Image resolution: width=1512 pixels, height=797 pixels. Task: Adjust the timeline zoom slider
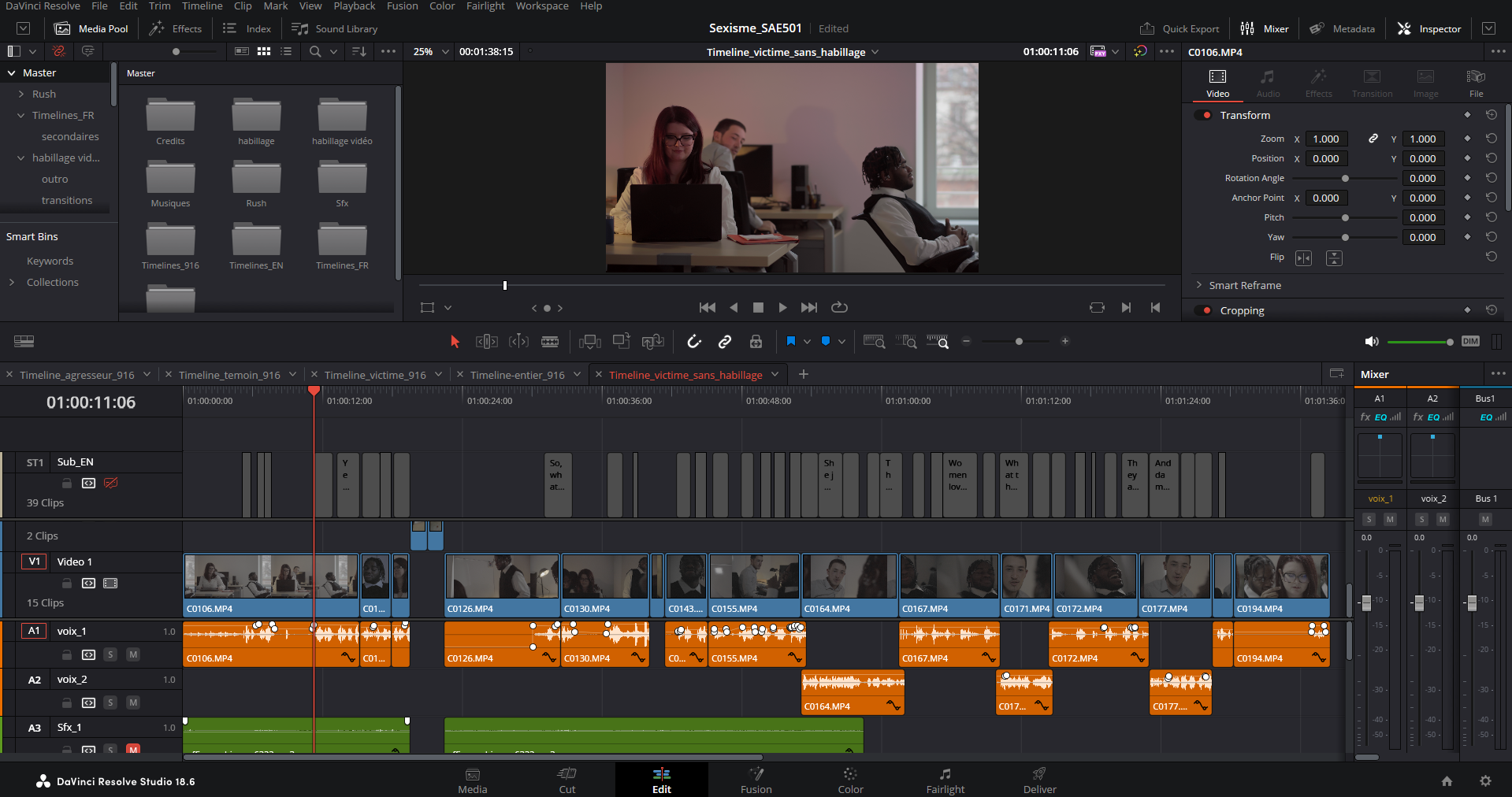[1019, 341]
